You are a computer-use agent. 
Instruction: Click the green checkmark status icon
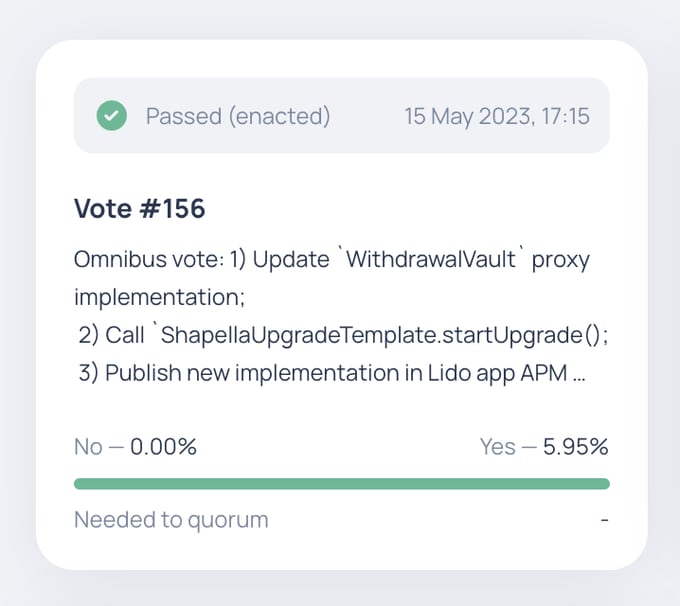tap(111, 115)
